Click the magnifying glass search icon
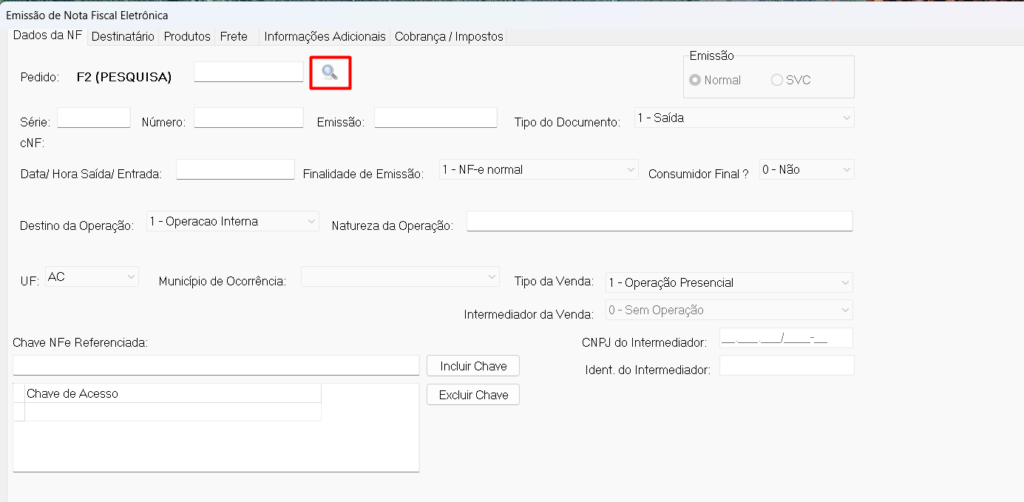This screenshot has height=502, width=1024. (330, 72)
